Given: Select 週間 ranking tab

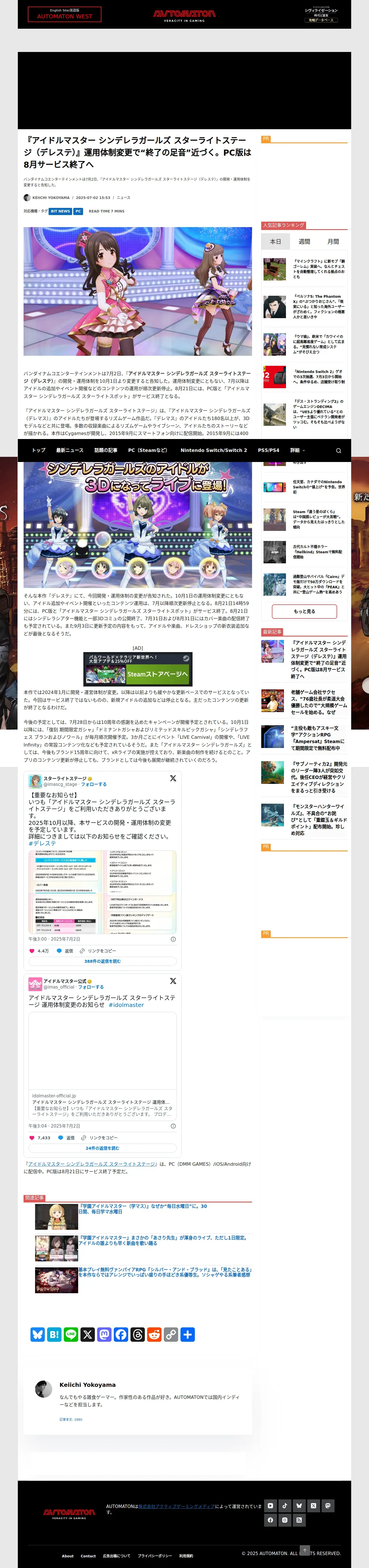Looking at the screenshot, I should [304, 242].
